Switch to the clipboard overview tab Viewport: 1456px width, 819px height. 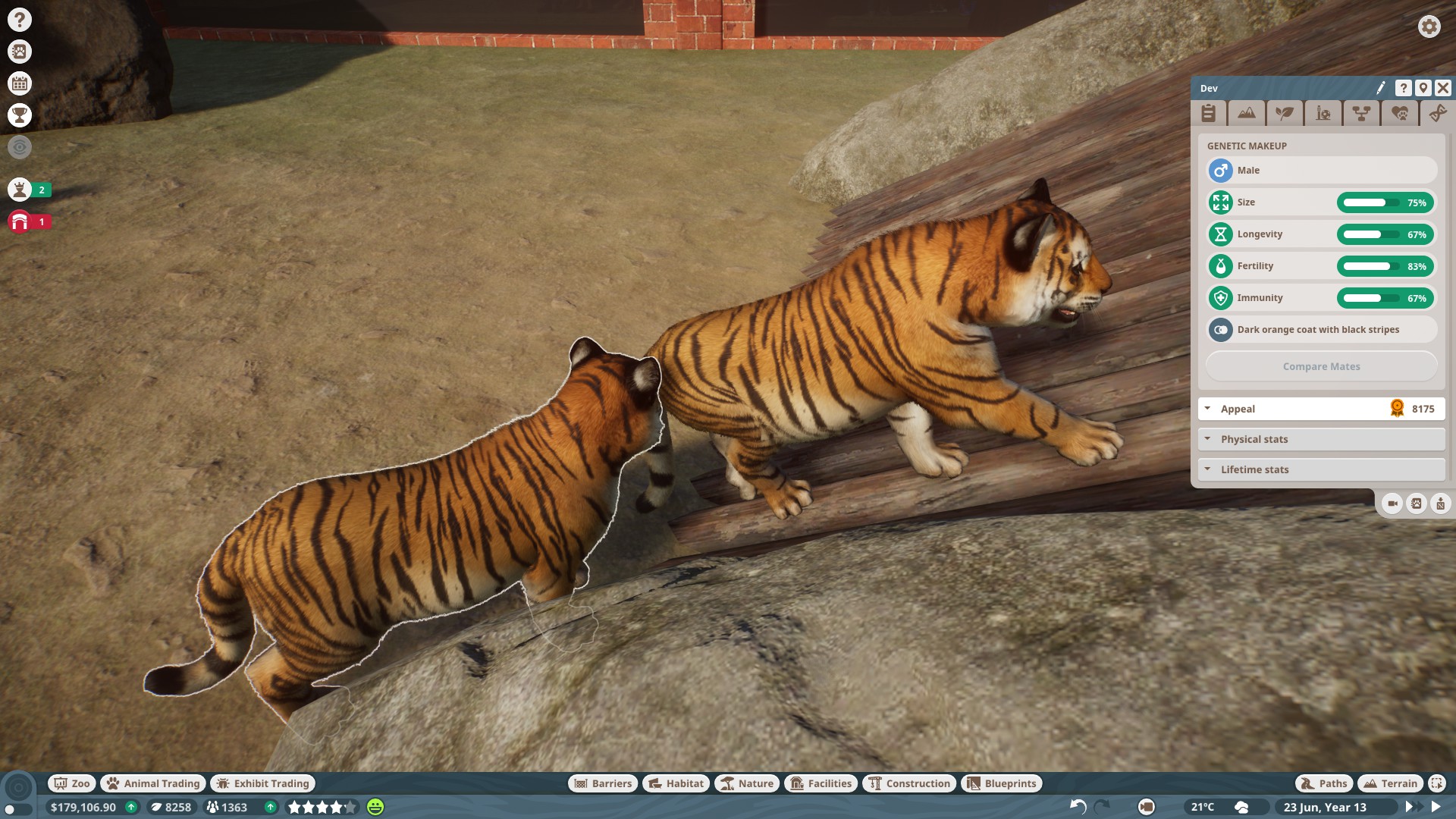tap(1209, 113)
